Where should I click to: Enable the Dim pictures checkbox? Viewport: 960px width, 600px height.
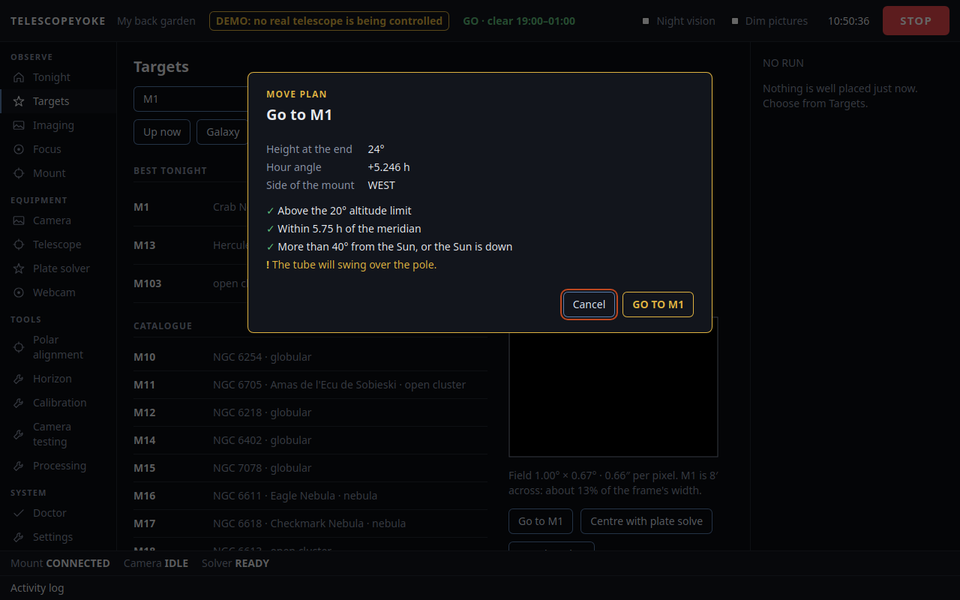click(735, 21)
